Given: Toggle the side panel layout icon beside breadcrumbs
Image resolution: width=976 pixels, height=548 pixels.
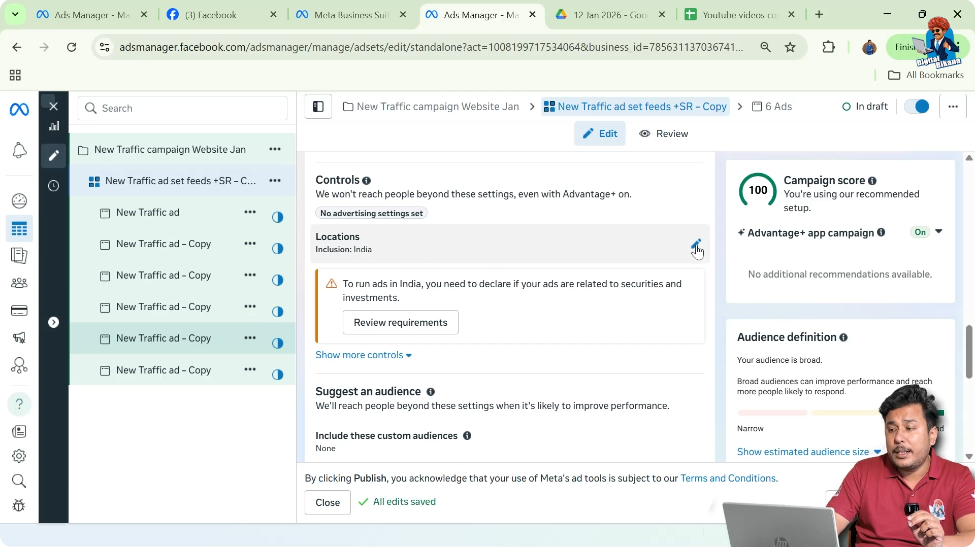Looking at the screenshot, I should tap(318, 107).
